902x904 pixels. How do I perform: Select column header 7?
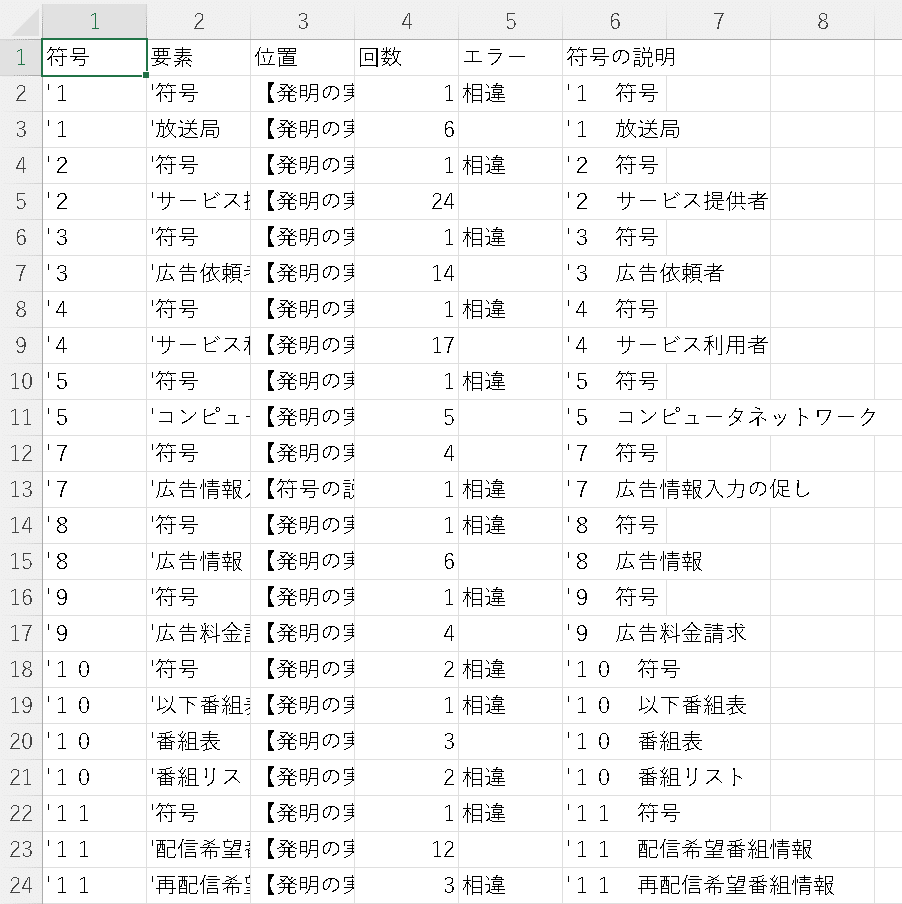pyautogui.click(x=719, y=21)
